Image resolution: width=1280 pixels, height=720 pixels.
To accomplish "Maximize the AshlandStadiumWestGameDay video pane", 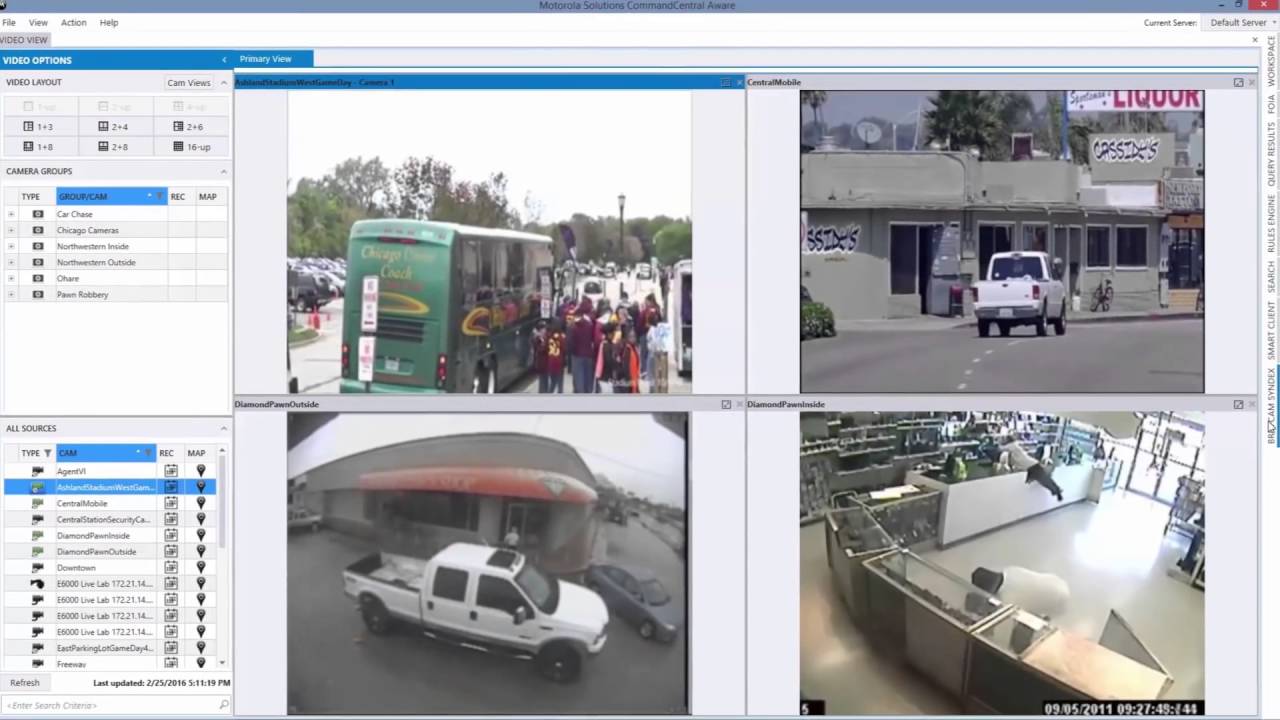I will tap(726, 82).
